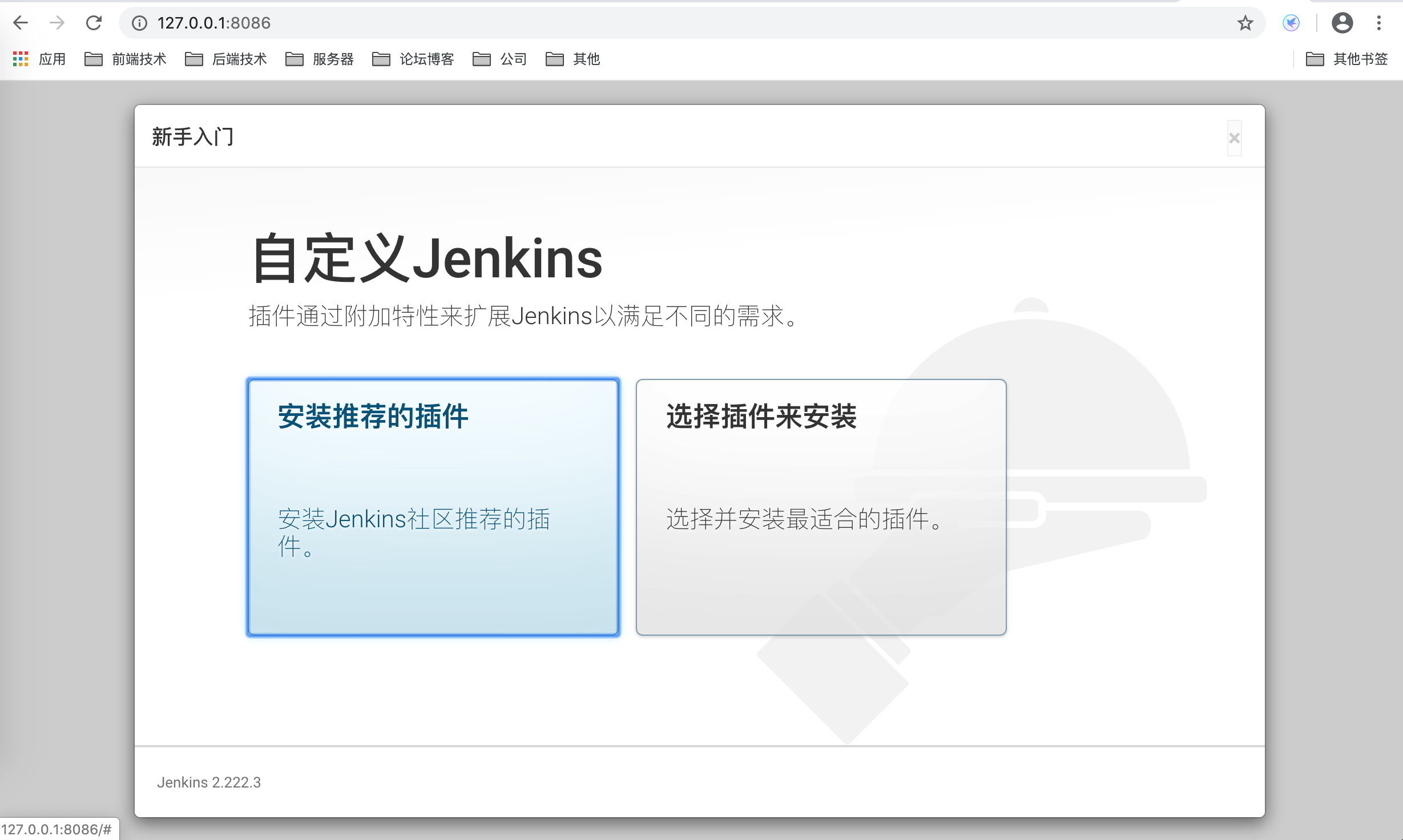Click the 插件通过附加特性来扩展Jenkins description text
1403x840 pixels.
(x=523, y=316)
